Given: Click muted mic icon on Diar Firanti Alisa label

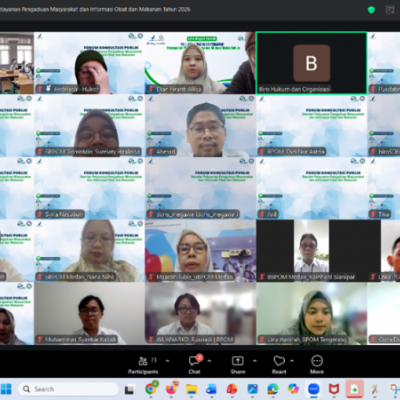Looking at the screenshot, I should (151, 89).
